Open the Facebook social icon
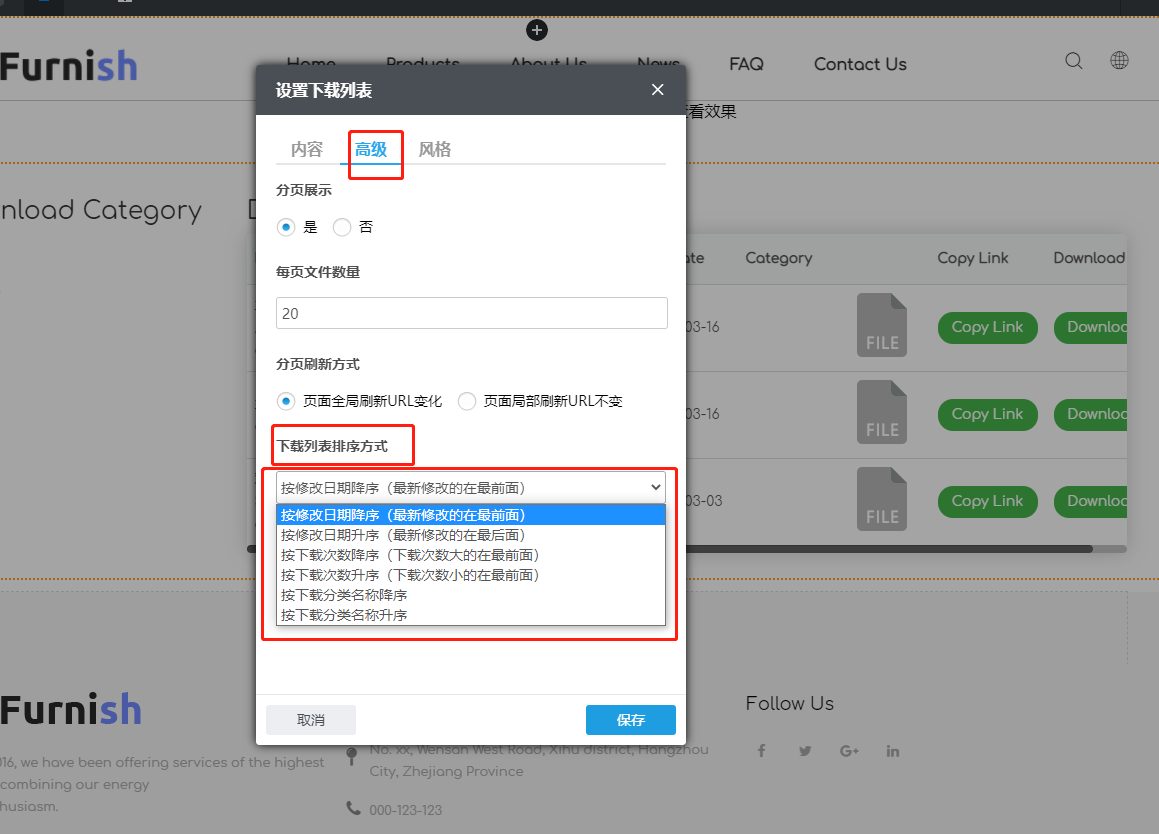Screen dimensions: 1159x834 pyautogui.click(x=761, y=750)
